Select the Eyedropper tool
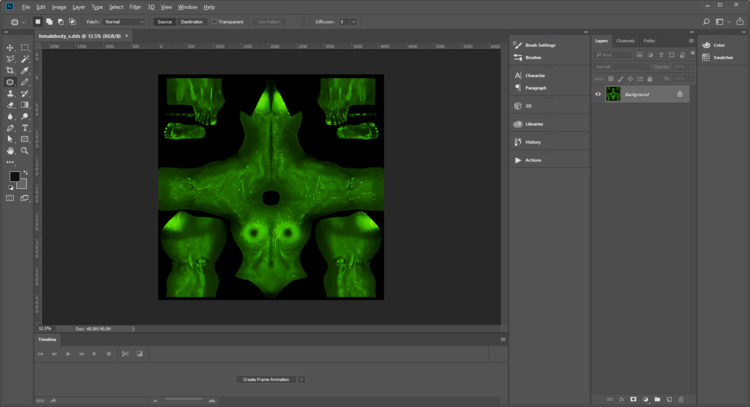The width and height of the screenshot is (750, 407). (25, 71)
